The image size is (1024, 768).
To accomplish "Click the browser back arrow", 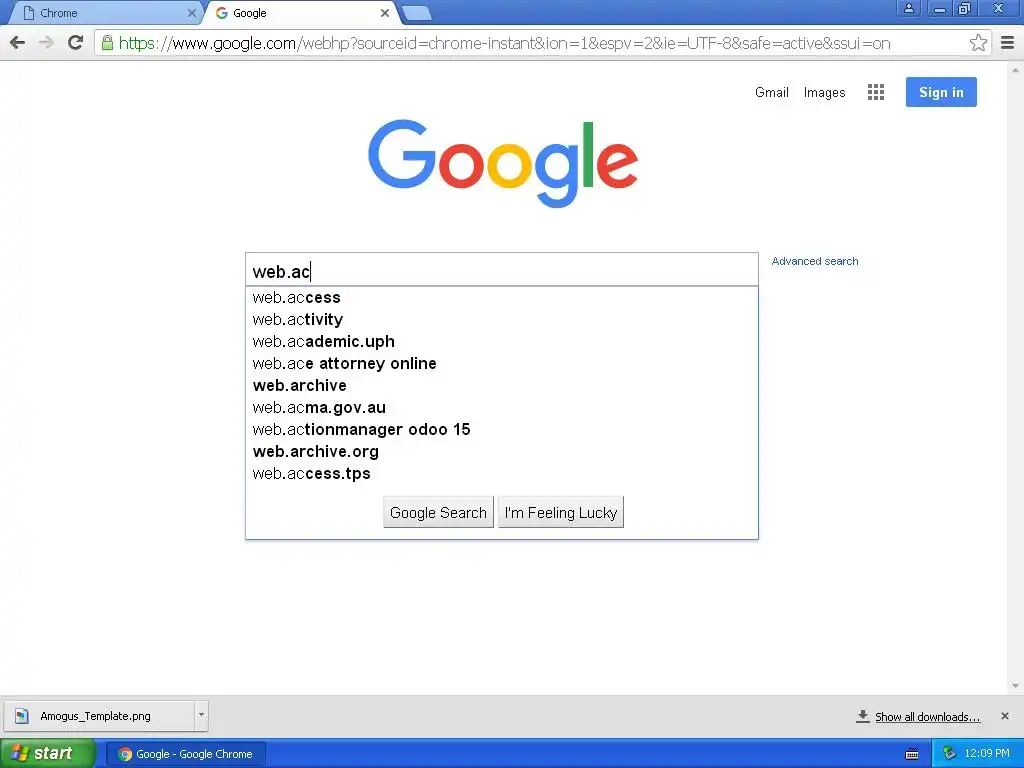I will click(x=18, y=43).
